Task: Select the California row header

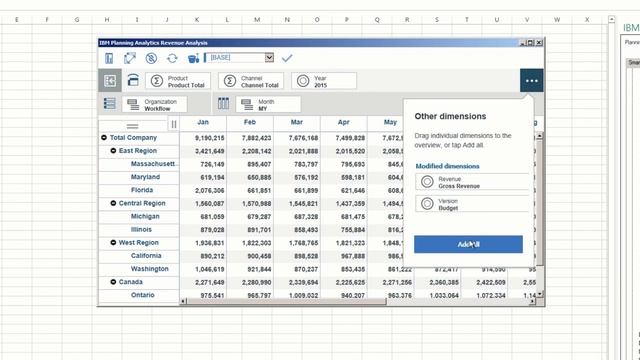Action: [x=146, y=256]
